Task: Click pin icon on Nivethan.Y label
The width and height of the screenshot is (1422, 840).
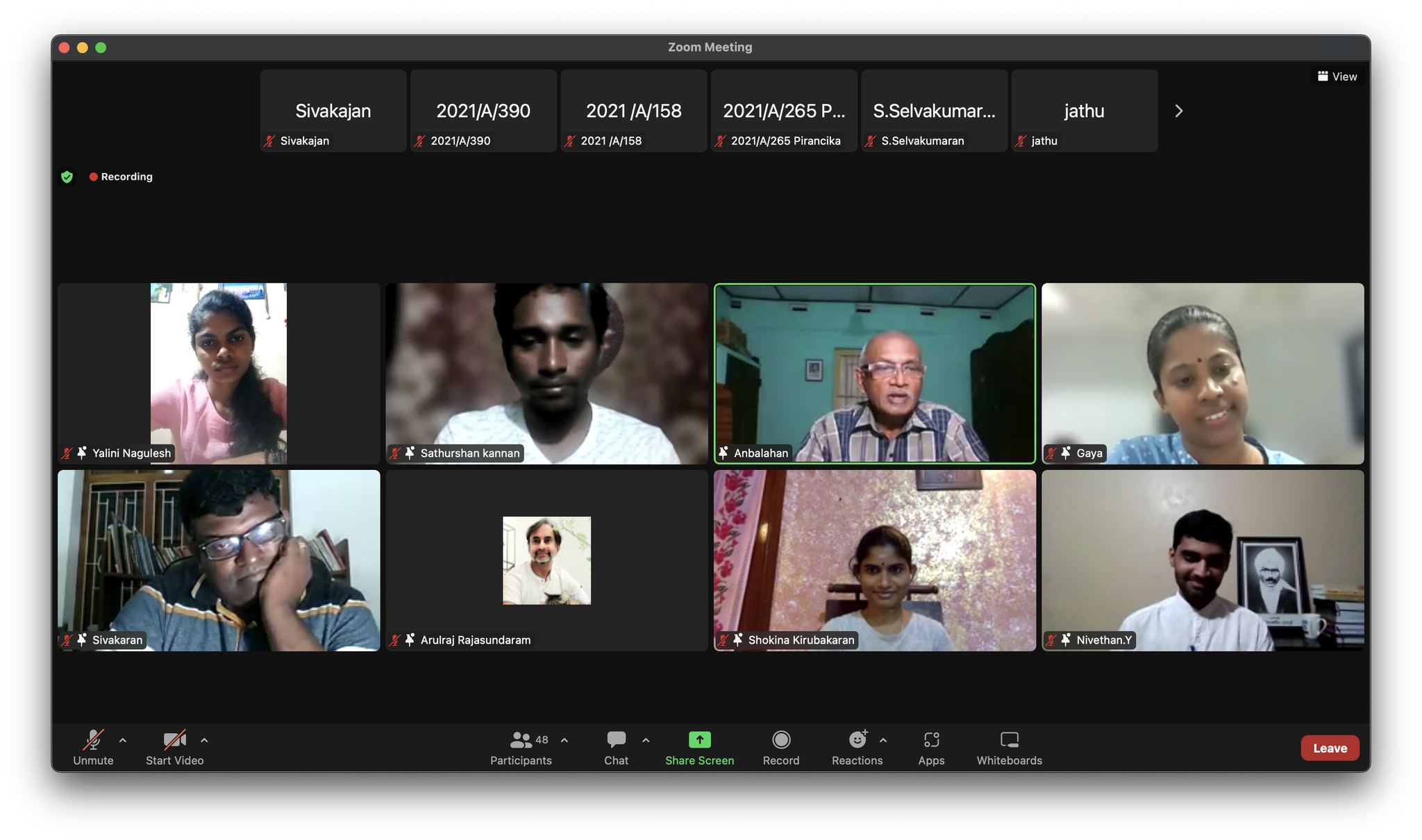Action: pyautogui.click(x=1066, y=639)
